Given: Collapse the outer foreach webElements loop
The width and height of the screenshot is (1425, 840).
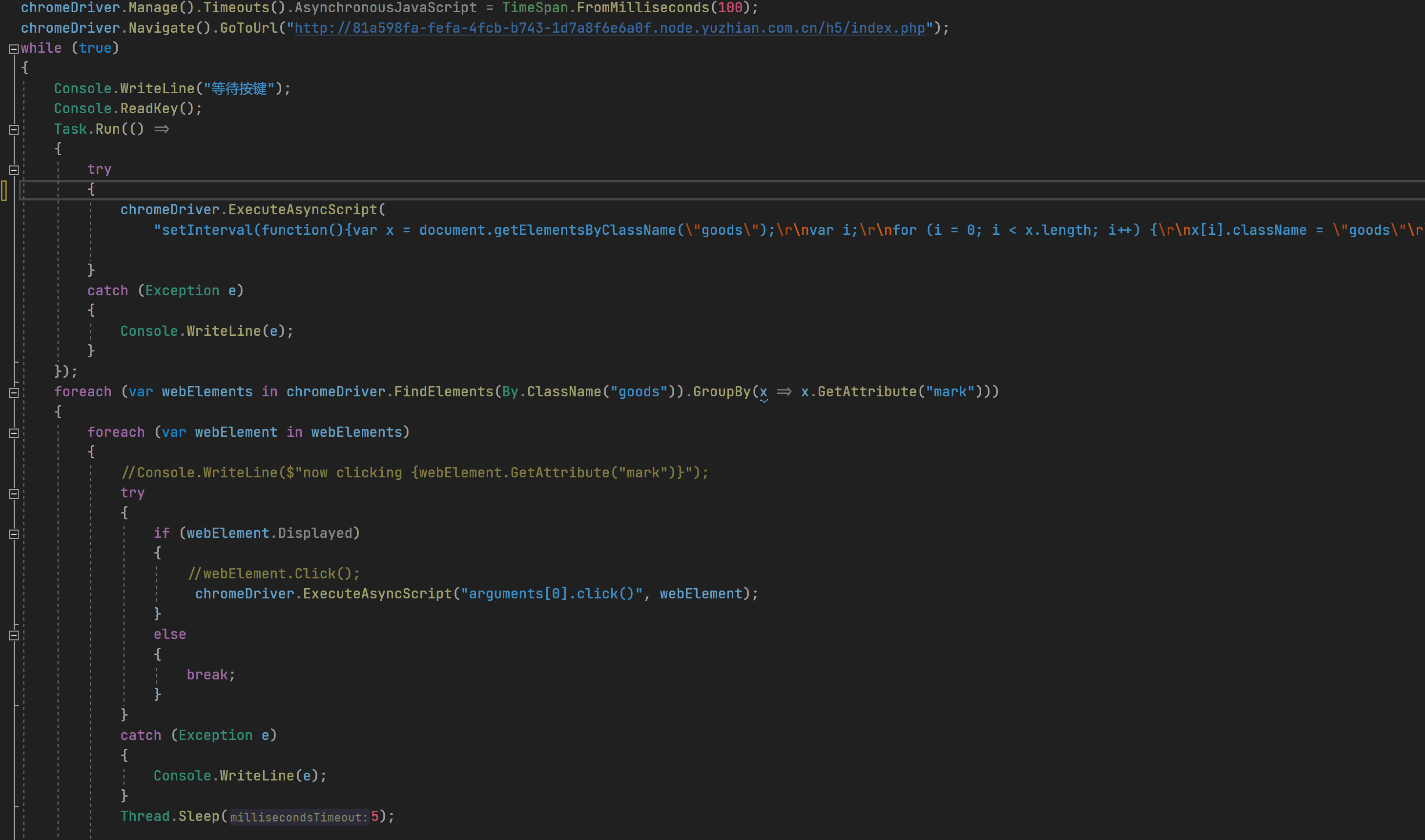Looking at the screenshot, I should click(14, 392).
